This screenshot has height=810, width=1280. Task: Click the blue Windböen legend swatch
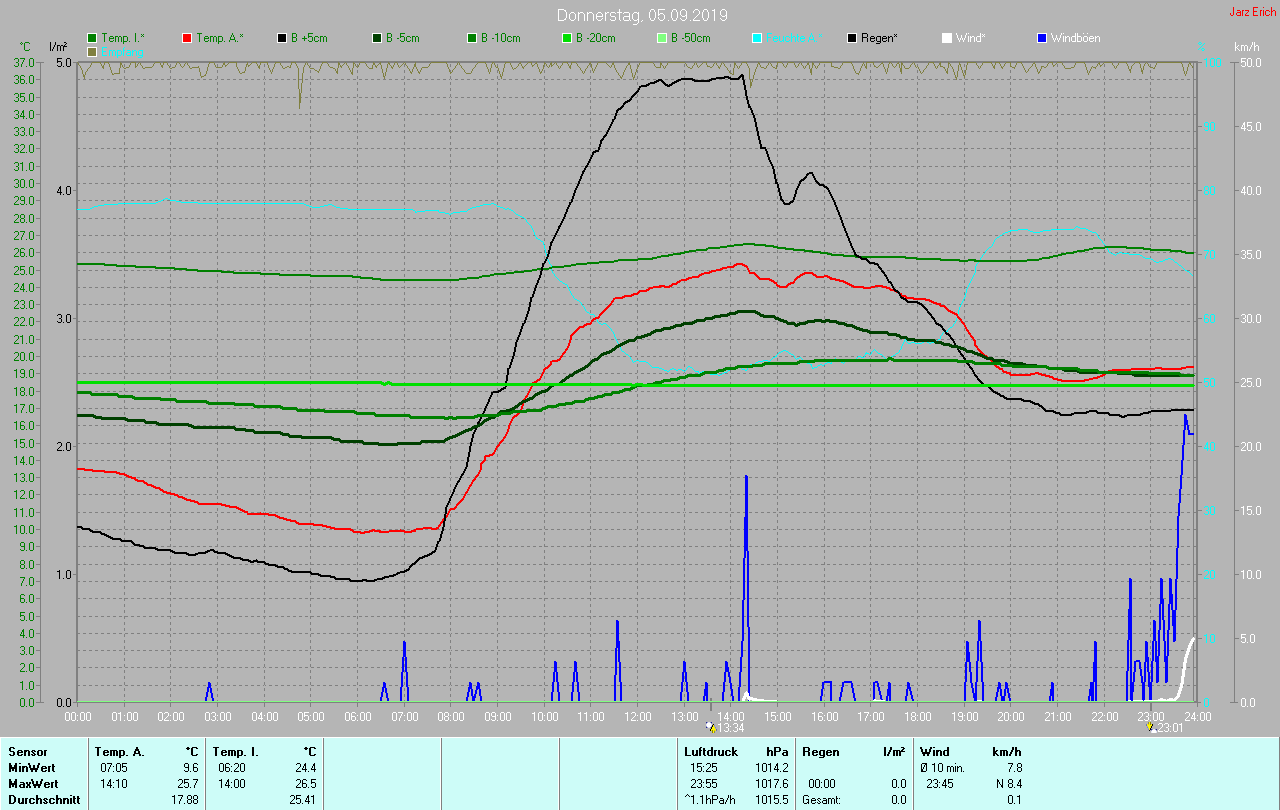click(1042, 38)
